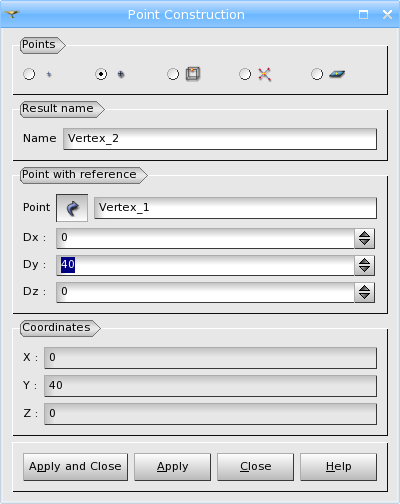
Task: Open Help for Point Construction
Action: pos(339,467)
